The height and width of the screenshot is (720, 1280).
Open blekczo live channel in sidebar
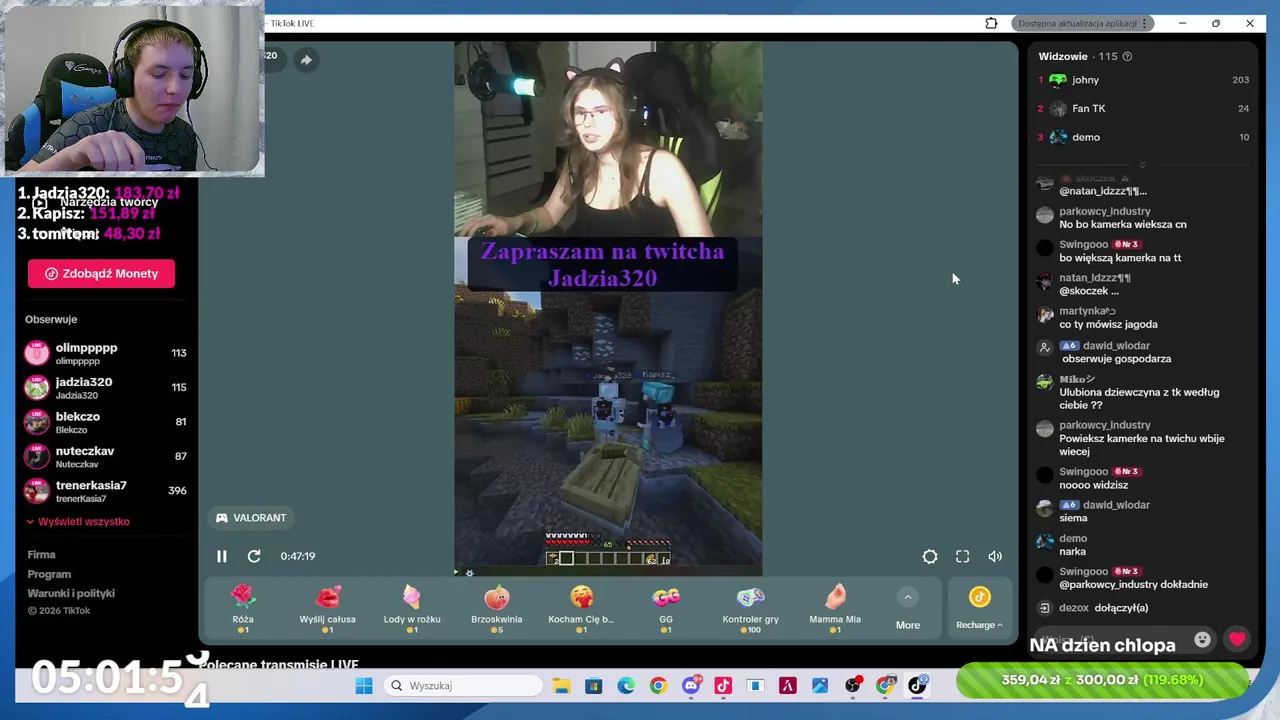tap(105, 422)
